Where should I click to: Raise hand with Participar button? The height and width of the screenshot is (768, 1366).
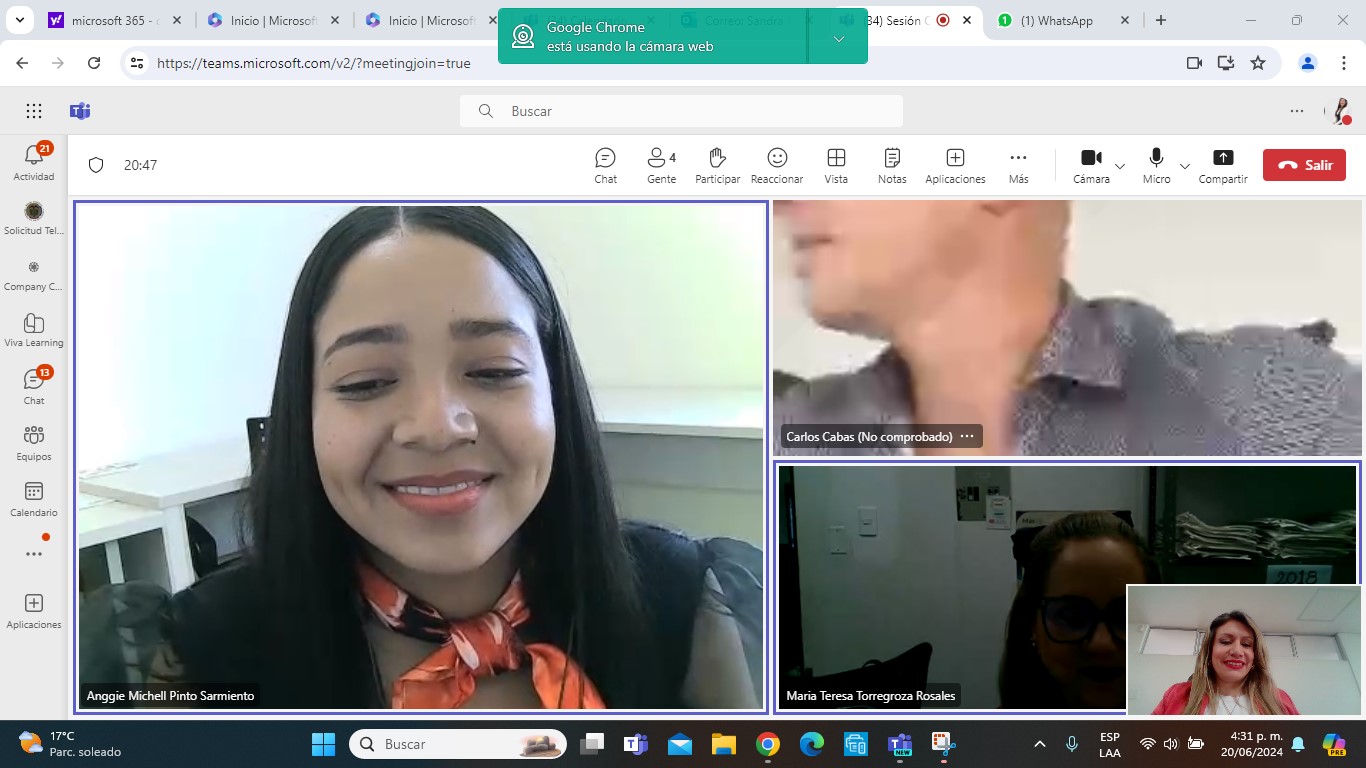(717, 166)
